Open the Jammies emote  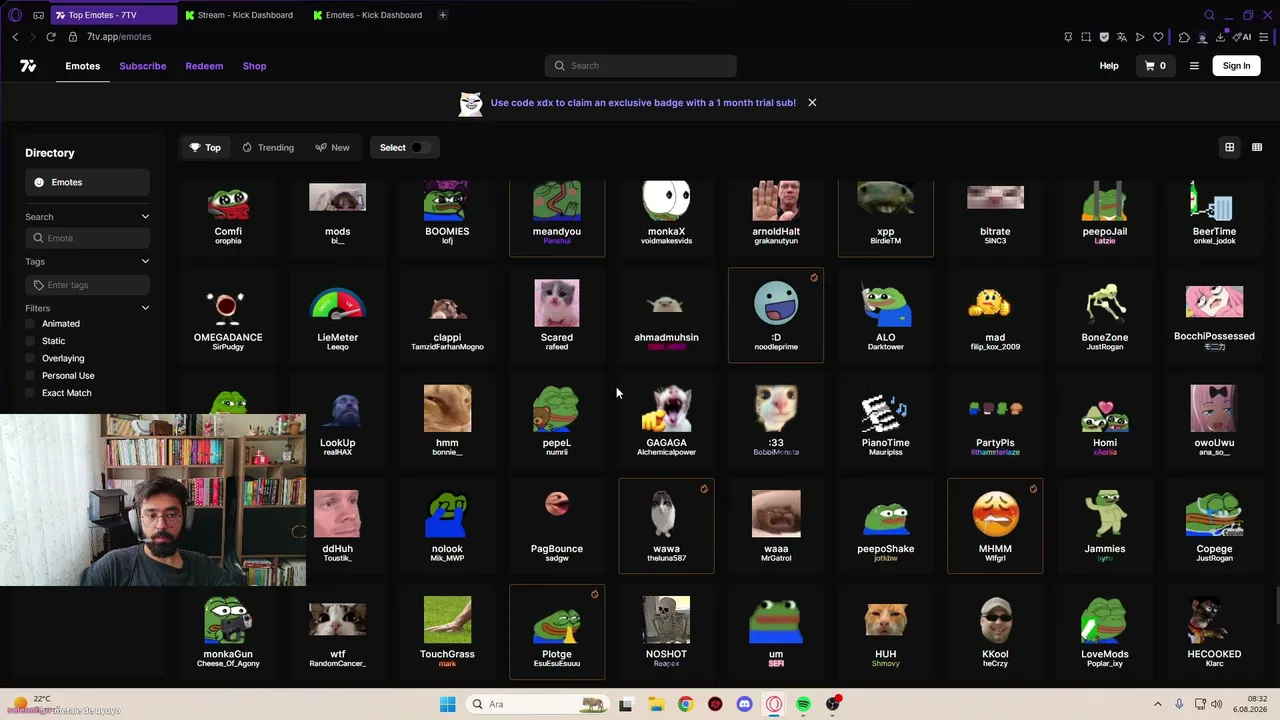[x=1105, y=526]
